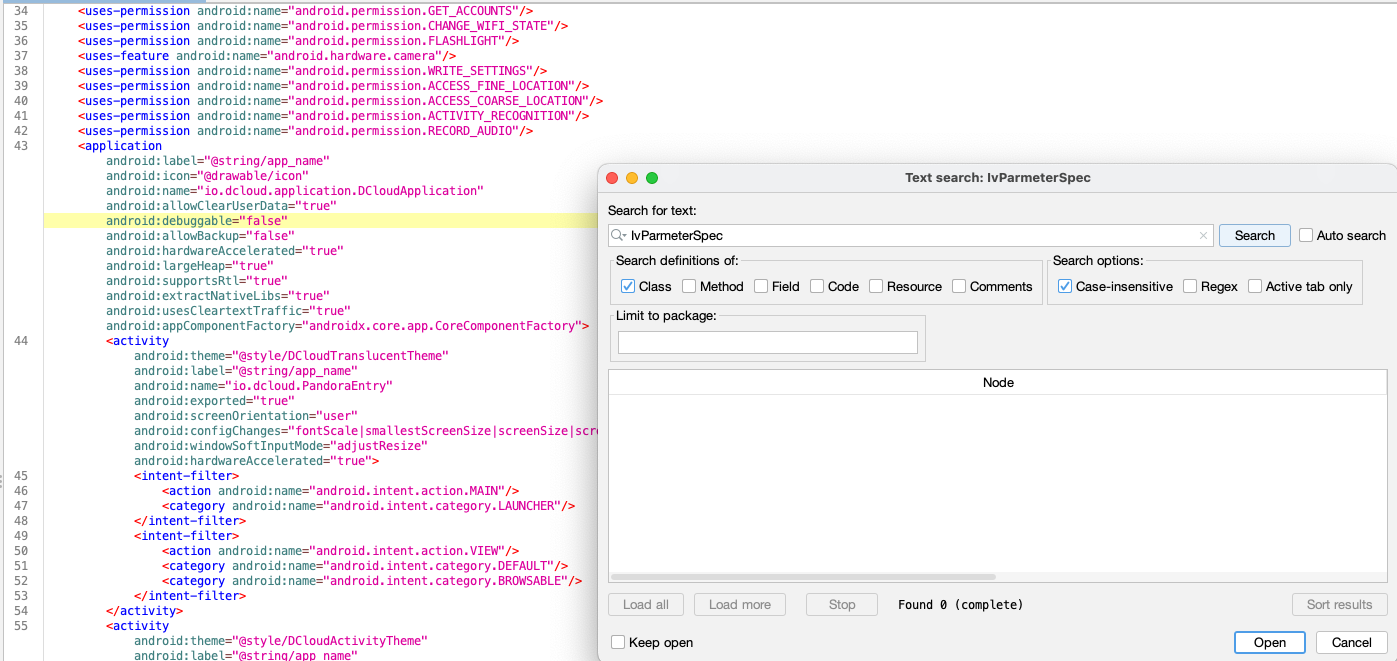Clear the search text with the X icon
Viewport: 1397px width, 661px height.
[1203, 236]
